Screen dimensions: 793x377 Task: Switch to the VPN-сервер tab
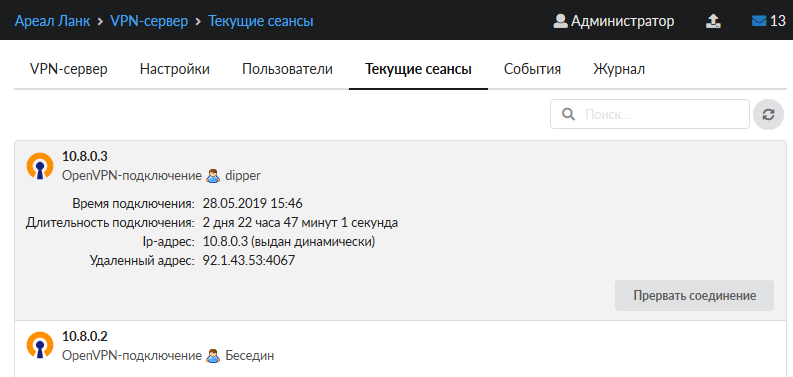tap(69, 69)
